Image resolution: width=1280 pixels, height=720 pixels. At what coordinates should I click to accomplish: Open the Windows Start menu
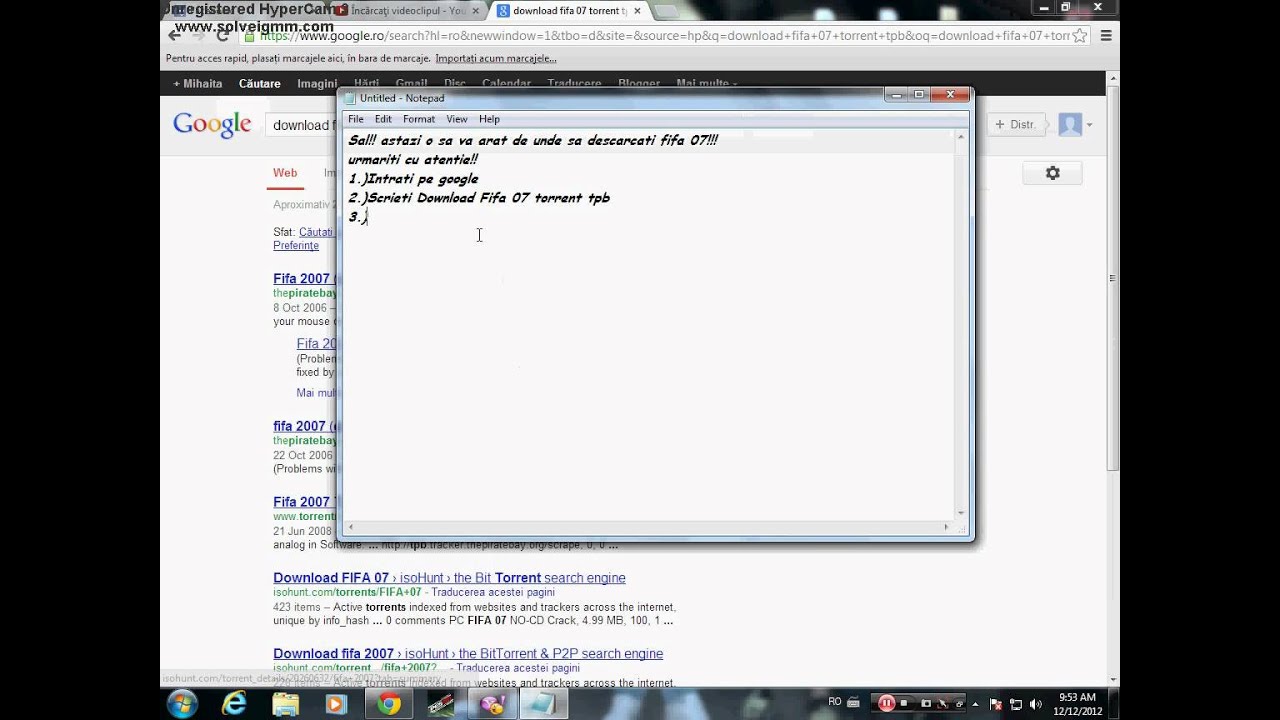click(182, 704)
